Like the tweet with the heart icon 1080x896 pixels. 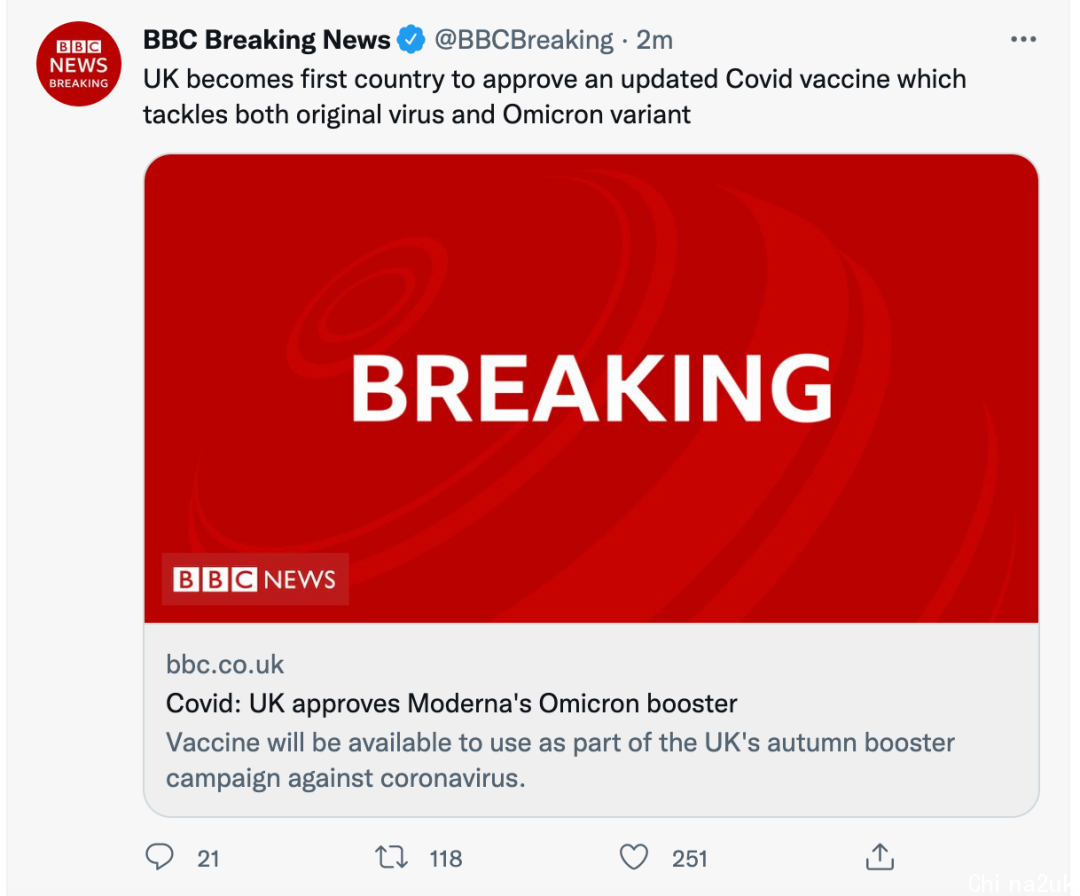pyautogui.click(x=633, y=857)
